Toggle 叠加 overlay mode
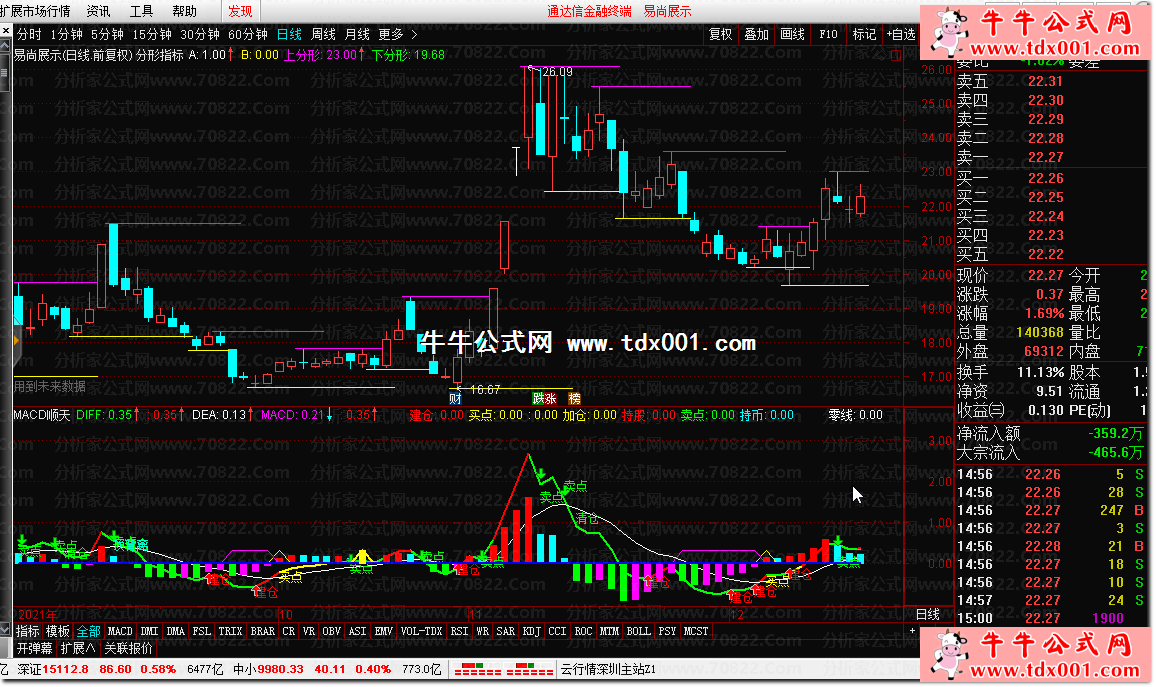This screenshot has width=1156, height=687. [756, 34]
